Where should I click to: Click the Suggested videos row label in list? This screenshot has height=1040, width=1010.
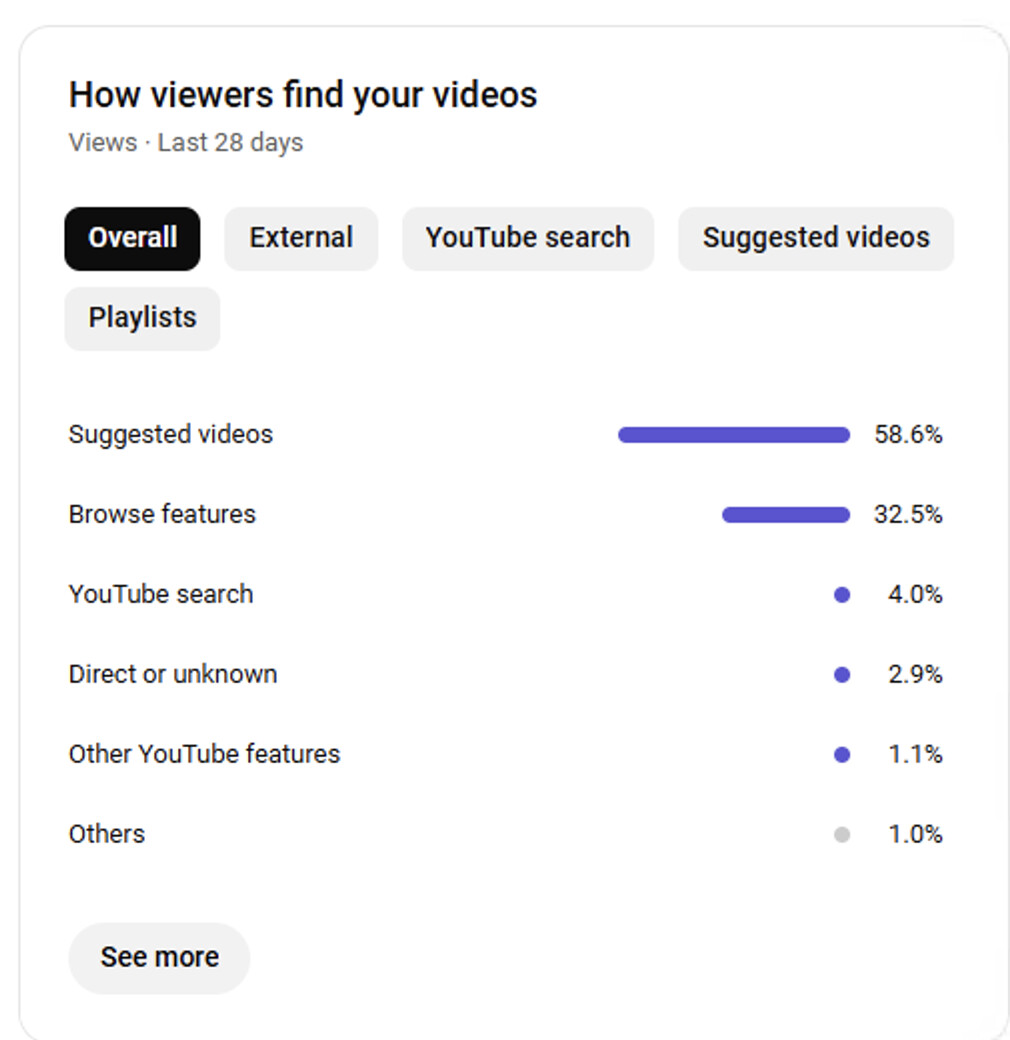coord(170,434)
